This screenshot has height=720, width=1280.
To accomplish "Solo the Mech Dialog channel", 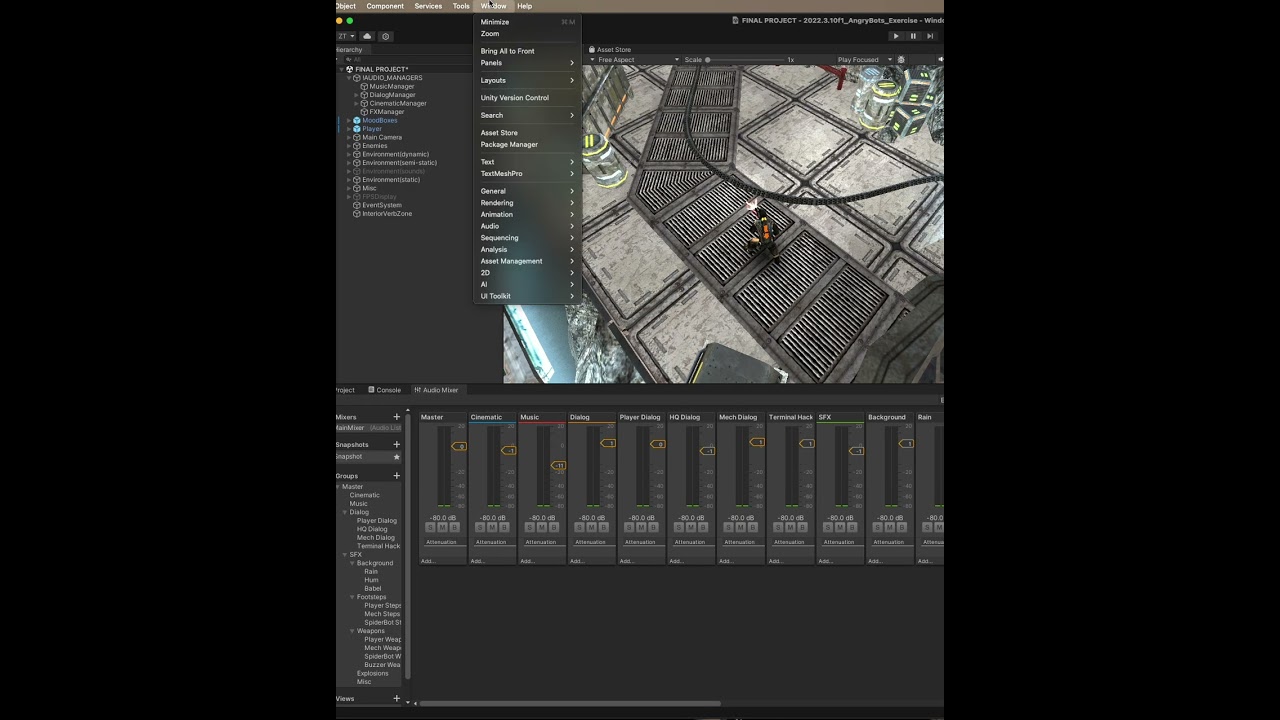I will (x=728, y=527).
